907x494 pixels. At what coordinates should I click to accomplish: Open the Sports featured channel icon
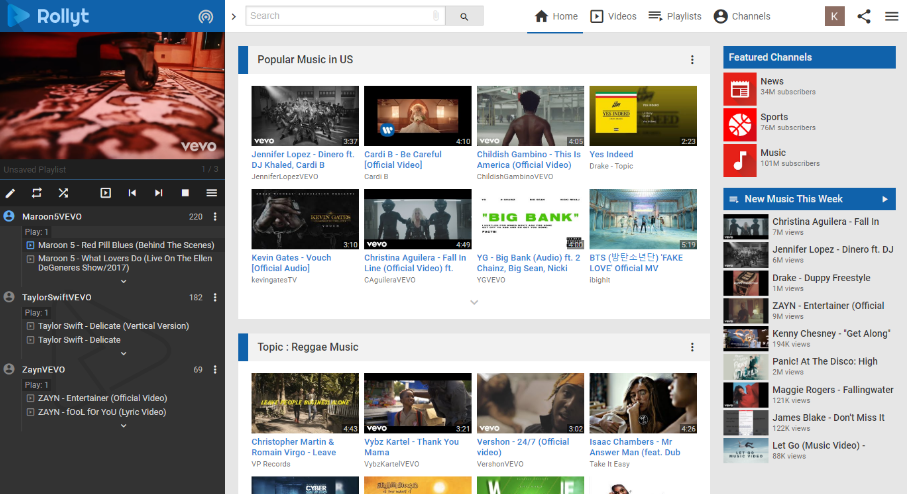[740, 124]
